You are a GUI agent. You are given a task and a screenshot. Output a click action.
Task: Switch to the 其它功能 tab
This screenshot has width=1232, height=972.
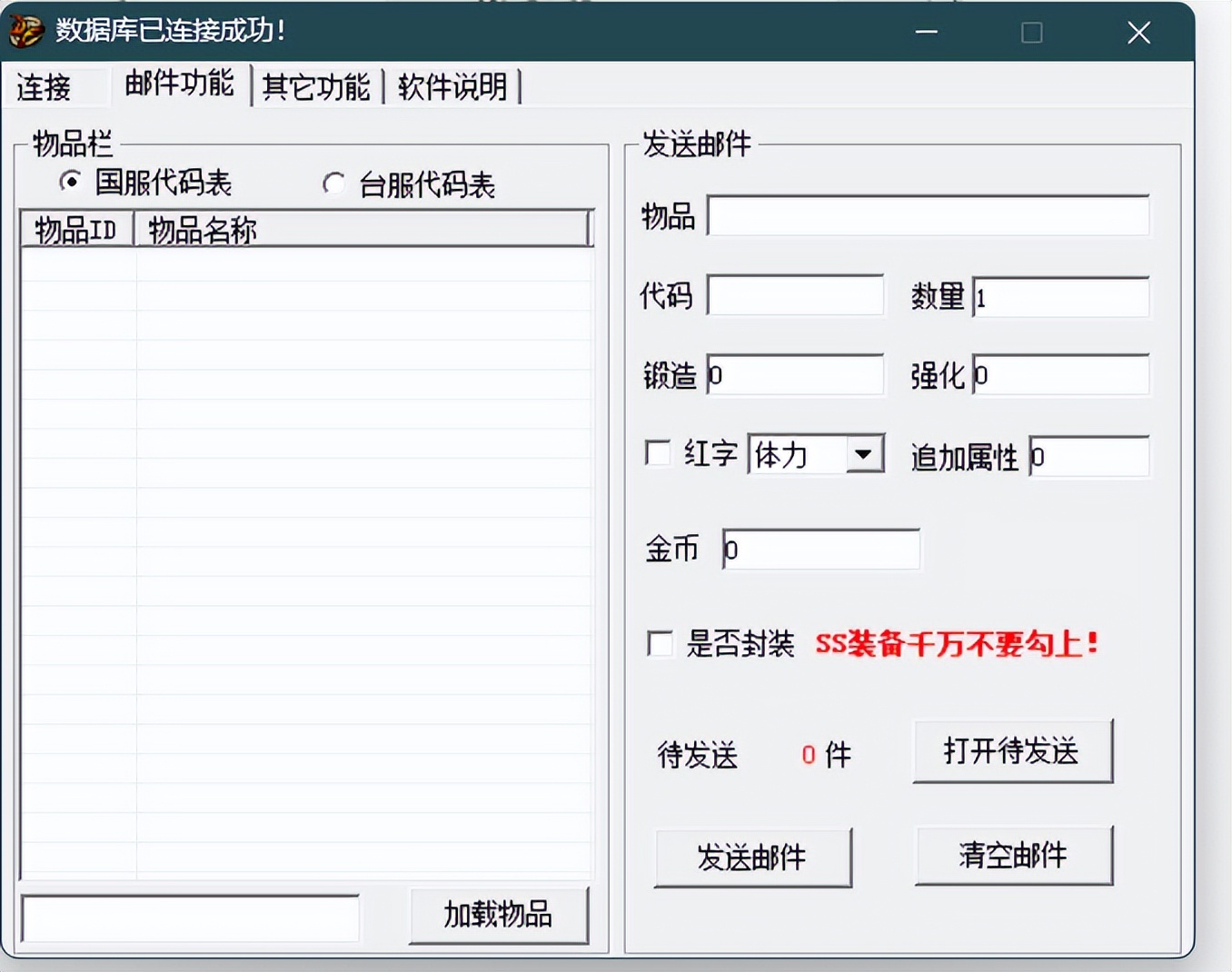[x=315, y=87]
